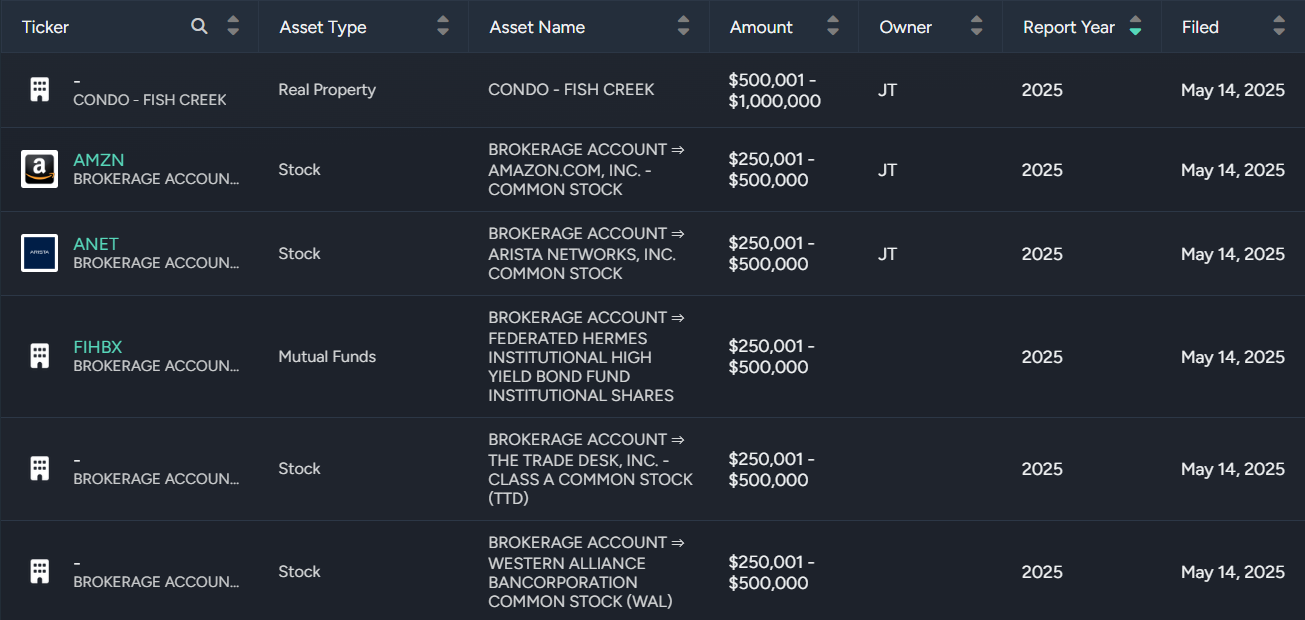Viewport: 1305px width, 620px height.
Task: Click building icon for The Trade Desk row
Action: pyautogui.click(x=39, y=468)
